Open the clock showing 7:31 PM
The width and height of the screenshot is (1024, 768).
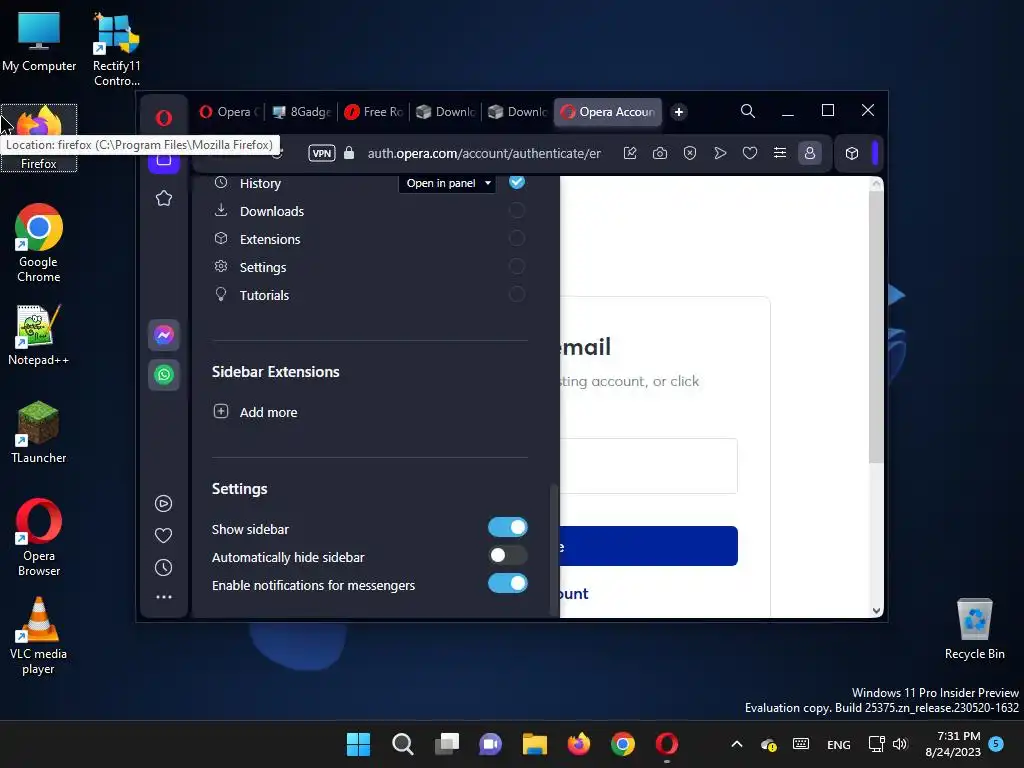953,744
